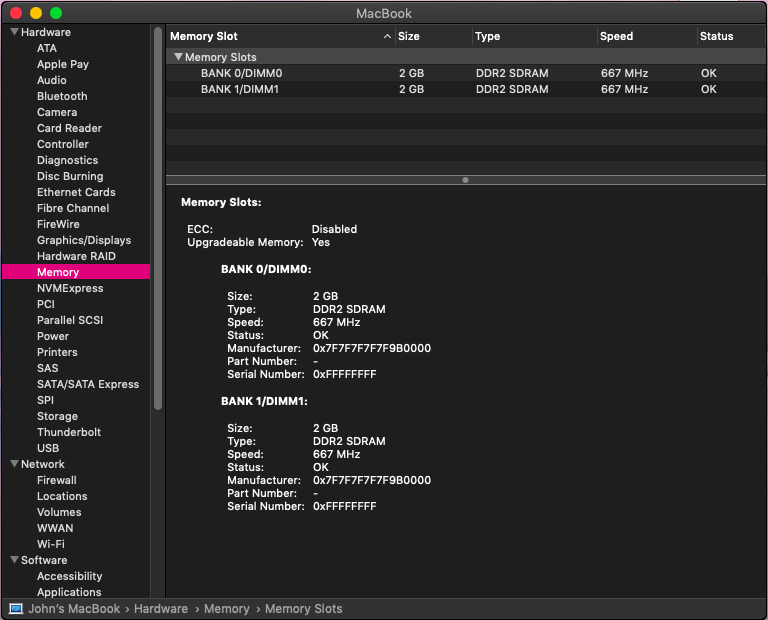The width and height of the screenshot is (768, 620).
Task: Open Applications under Software
Action: [x=69, y=592]
